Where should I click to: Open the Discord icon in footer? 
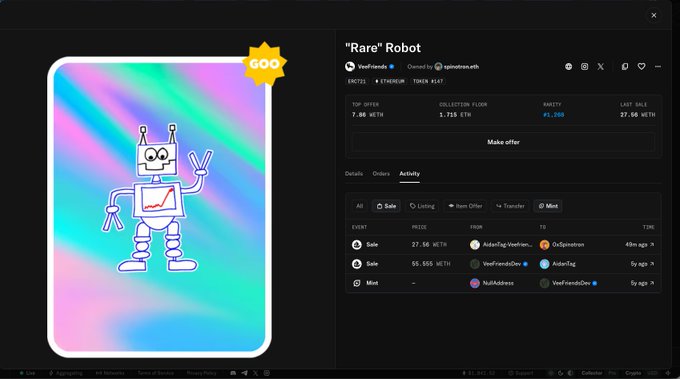point(233,373)
